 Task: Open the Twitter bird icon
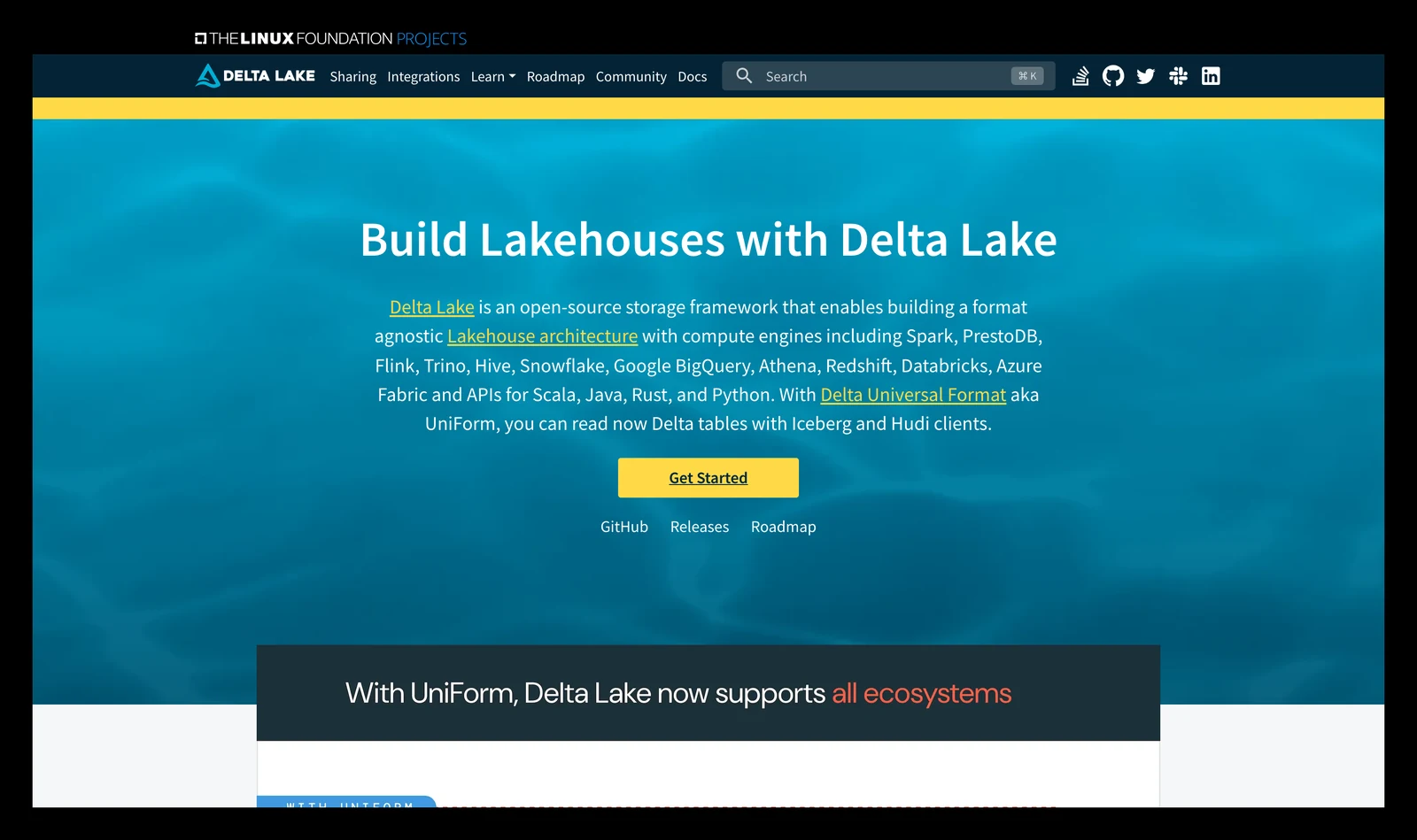1146,76
